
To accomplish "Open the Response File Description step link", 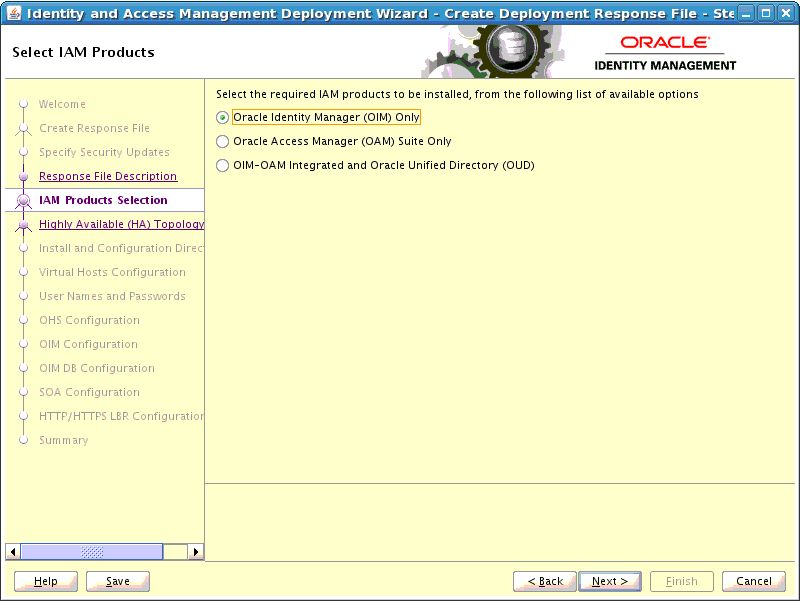I will tap(108, 176).
